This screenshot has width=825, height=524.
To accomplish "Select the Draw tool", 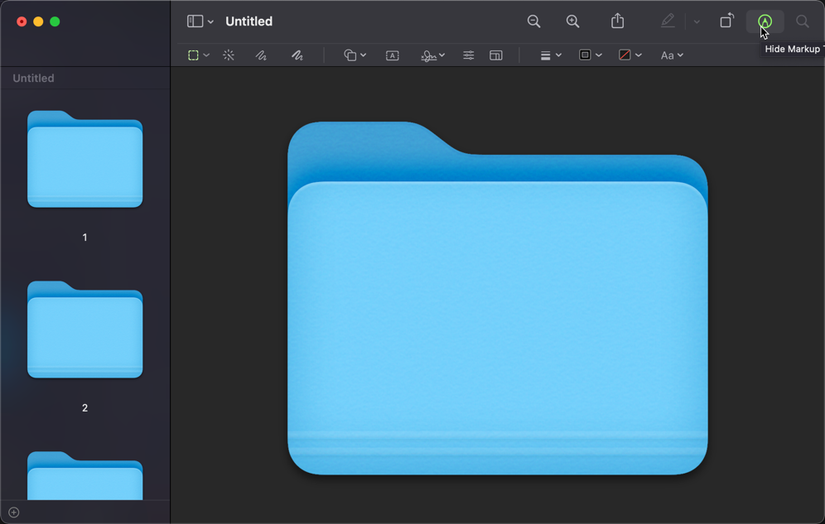I will 297,56.
